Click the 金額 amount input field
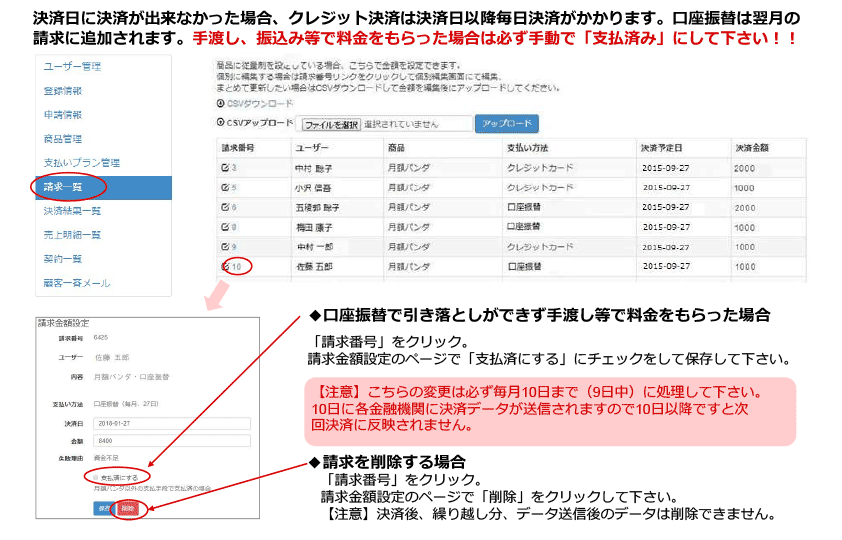 (x=172, y=441)
